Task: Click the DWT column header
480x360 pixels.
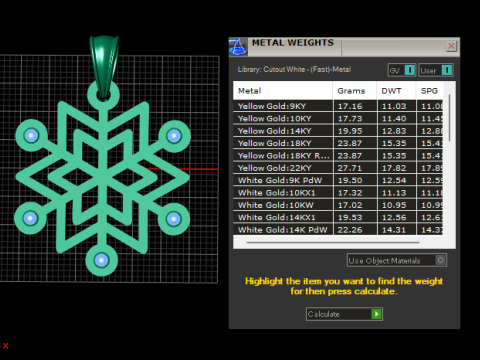Action: point(396,91)
